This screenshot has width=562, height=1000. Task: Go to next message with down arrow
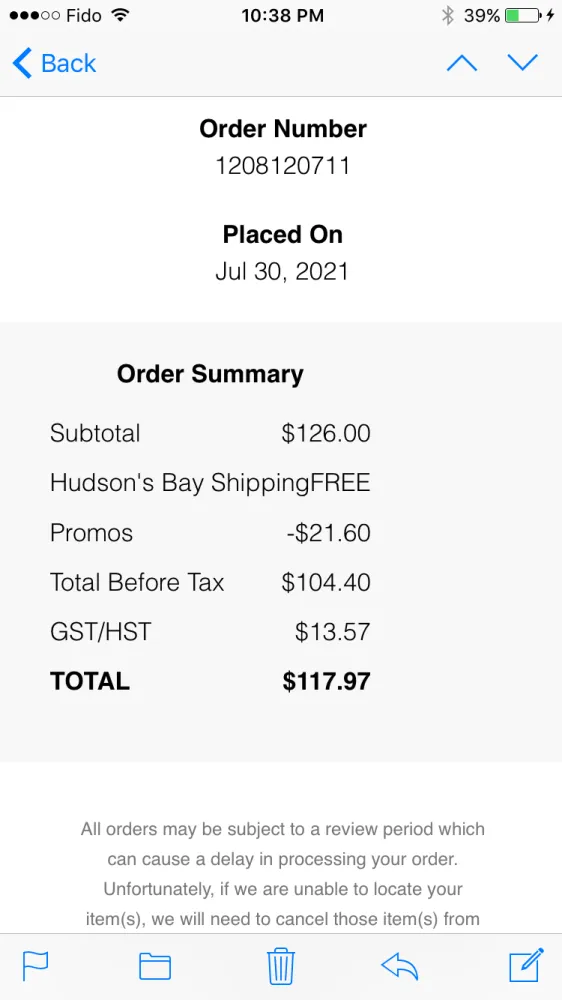tap(522, 63)
